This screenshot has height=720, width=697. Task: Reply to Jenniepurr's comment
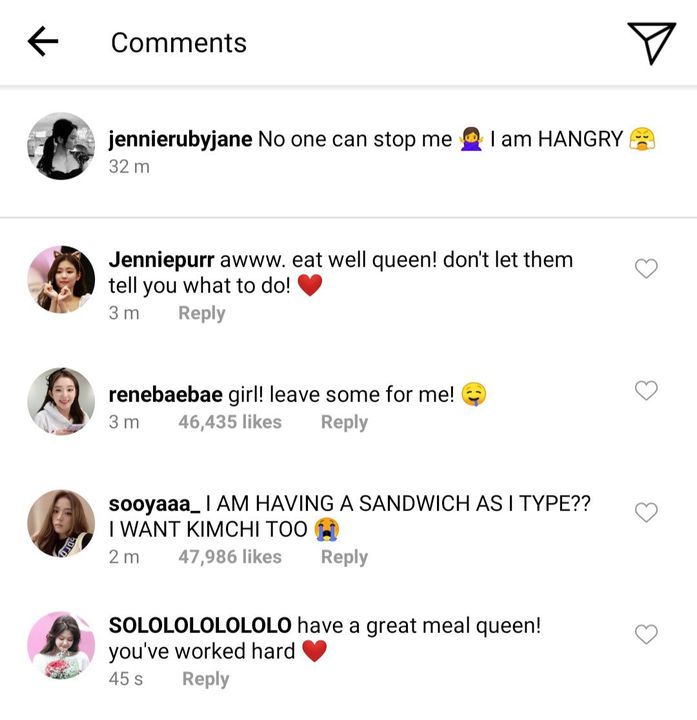click(x=201, y=313)
